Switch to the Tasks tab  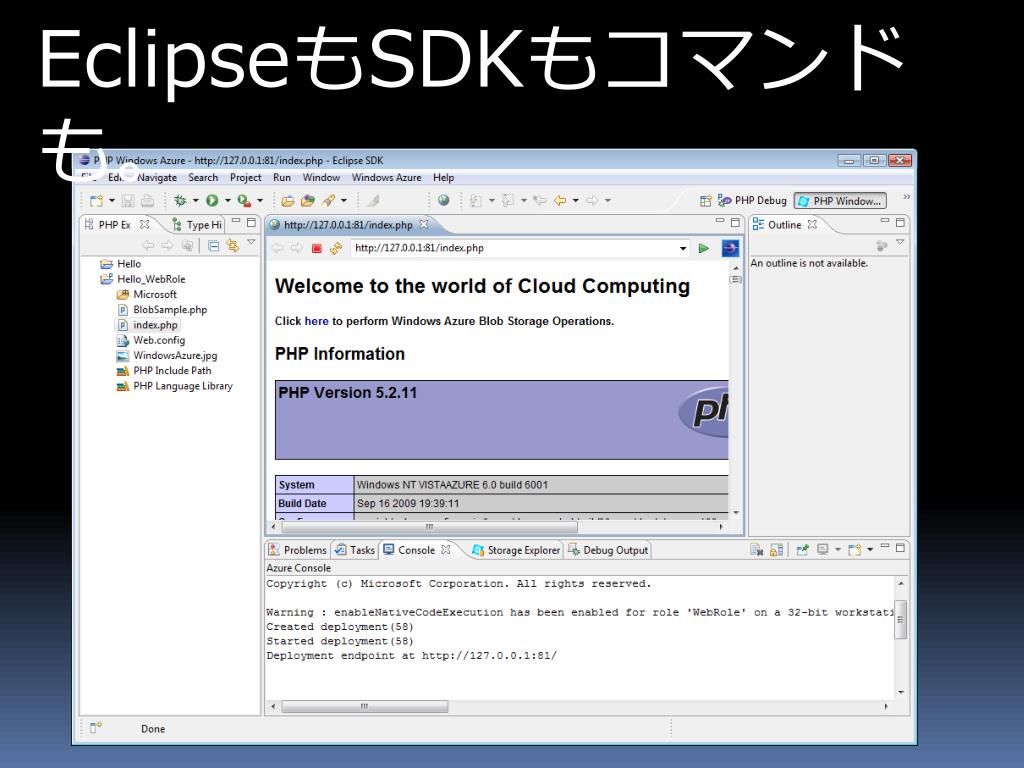coord(355,550)
